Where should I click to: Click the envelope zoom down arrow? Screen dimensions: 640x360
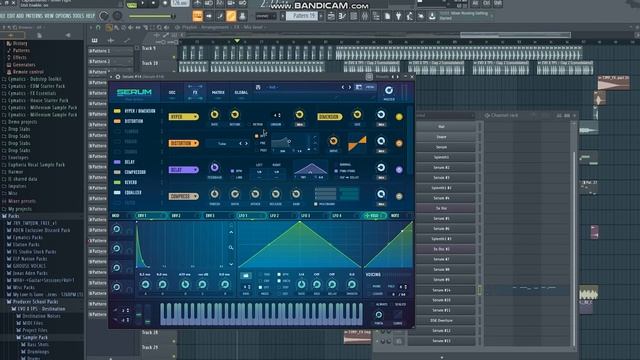pos(231,264)
